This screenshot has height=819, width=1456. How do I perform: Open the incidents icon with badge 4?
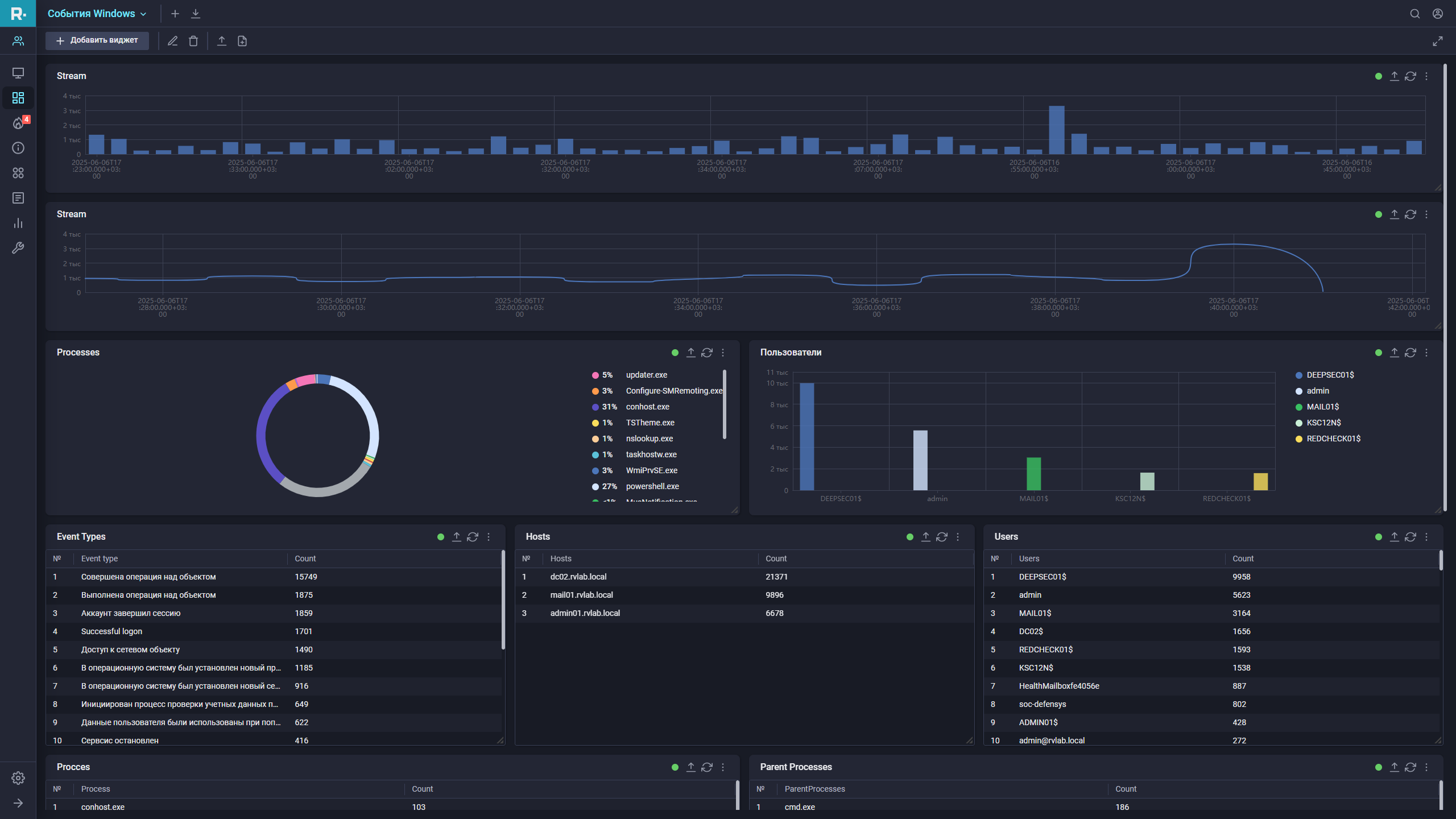pos(19,123)
